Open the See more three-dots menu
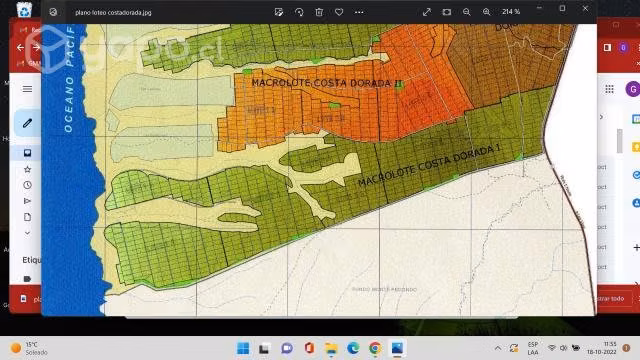The height and width of the screenshot is (360, 640). 359,12
